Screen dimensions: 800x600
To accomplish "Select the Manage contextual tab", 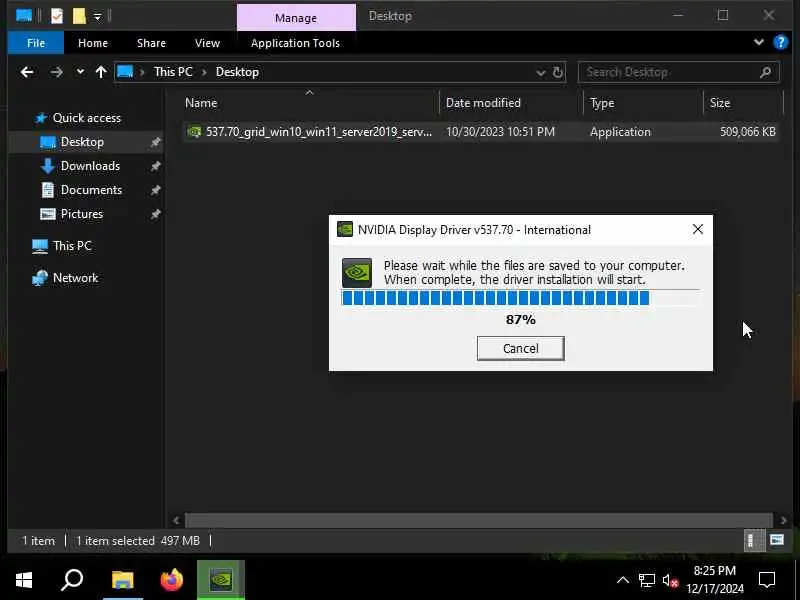I will tap(296, 18).
